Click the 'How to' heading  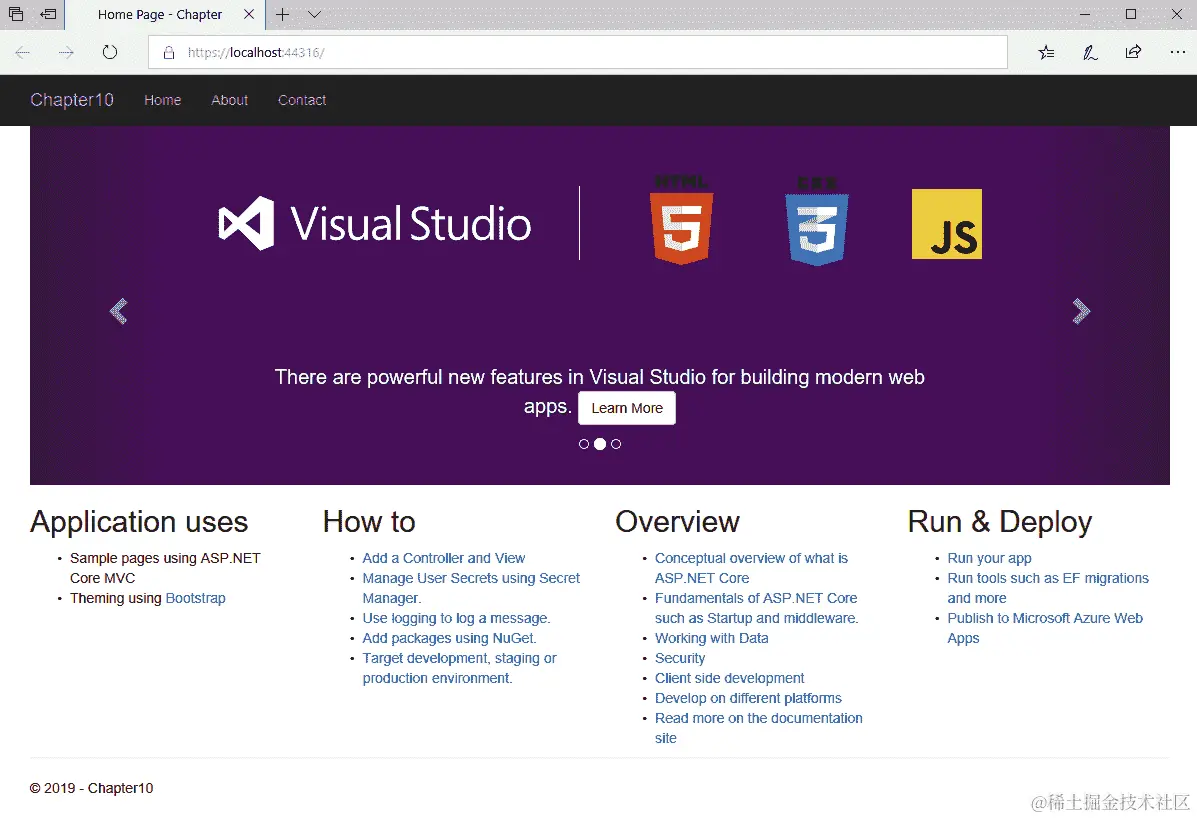point(369,522)
